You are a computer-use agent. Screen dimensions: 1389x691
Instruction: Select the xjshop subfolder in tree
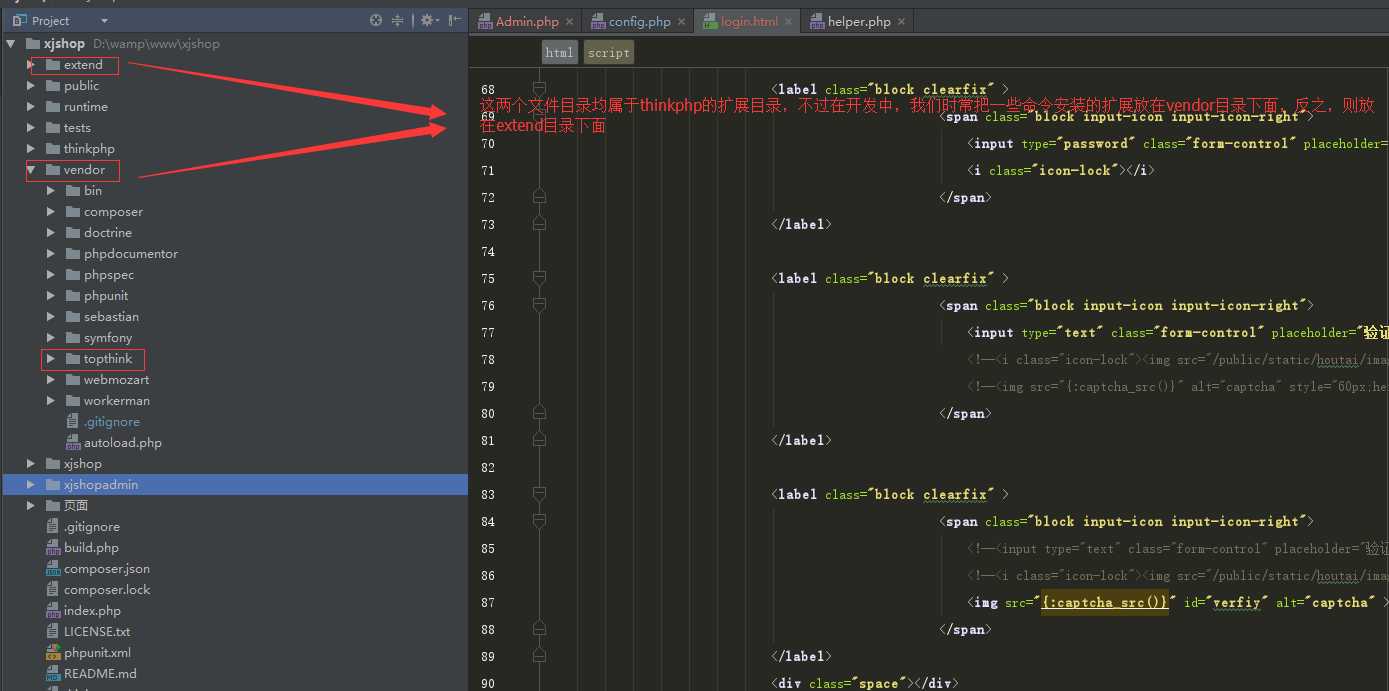point(83,464)
